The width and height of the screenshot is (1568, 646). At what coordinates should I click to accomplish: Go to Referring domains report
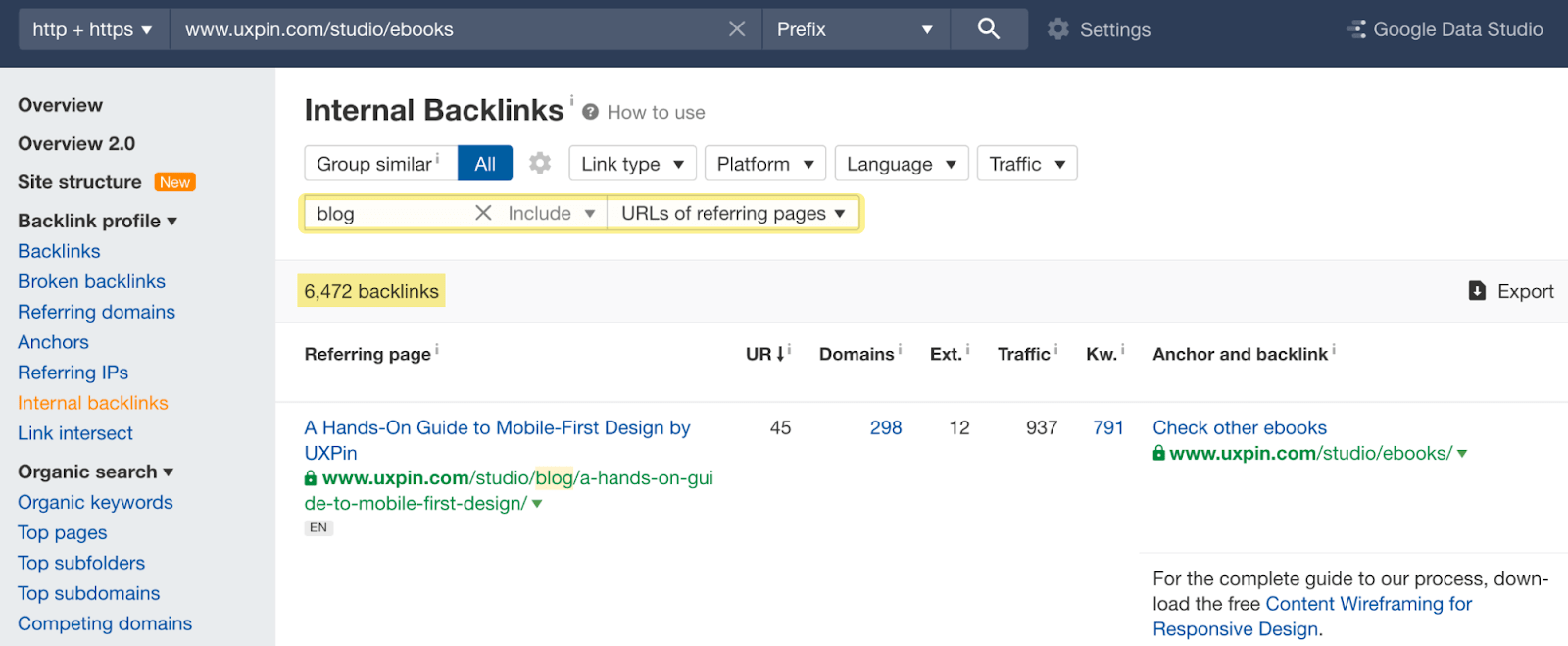click(x=96, y=312)
